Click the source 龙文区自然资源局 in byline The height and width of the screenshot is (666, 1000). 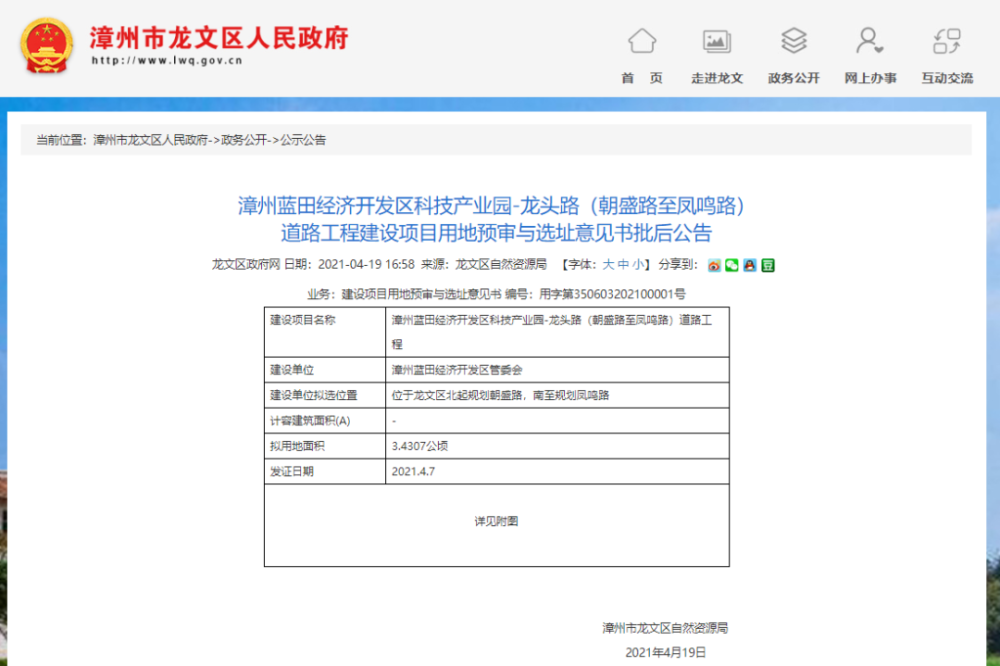click(501, 264)
